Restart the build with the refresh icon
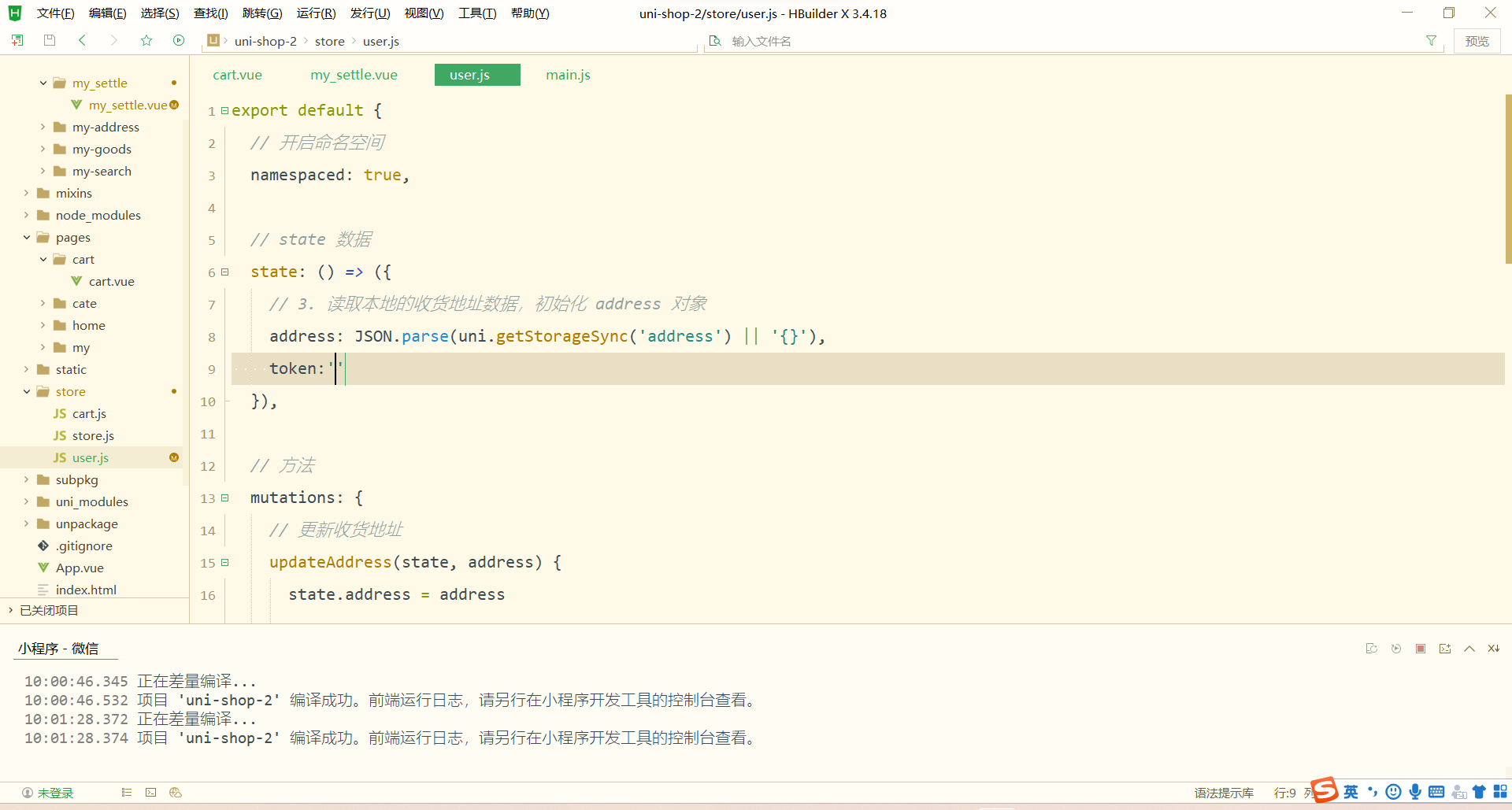1512x810 pixels. pos(1396,648)
